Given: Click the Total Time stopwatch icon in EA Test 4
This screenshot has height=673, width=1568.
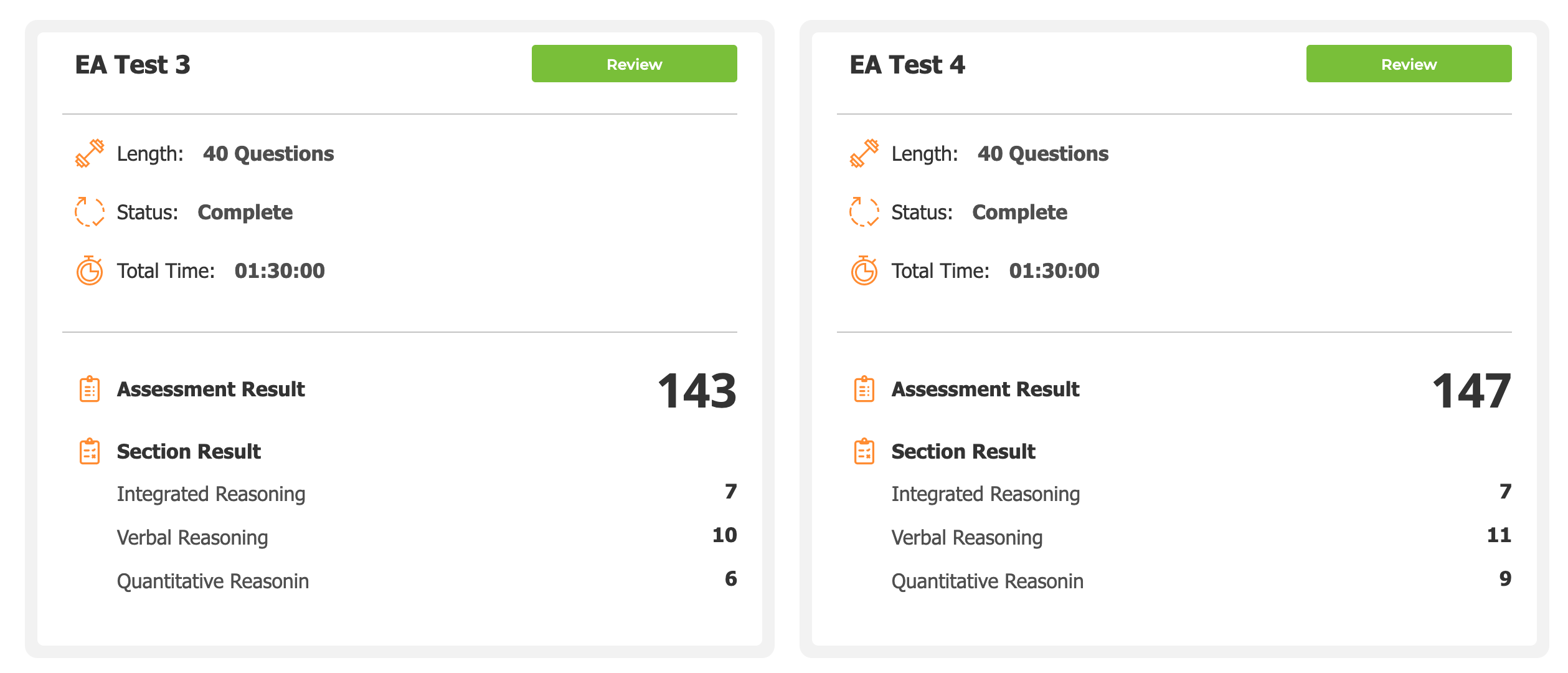Looking at the screenshot, I should [x=864, y=270].
